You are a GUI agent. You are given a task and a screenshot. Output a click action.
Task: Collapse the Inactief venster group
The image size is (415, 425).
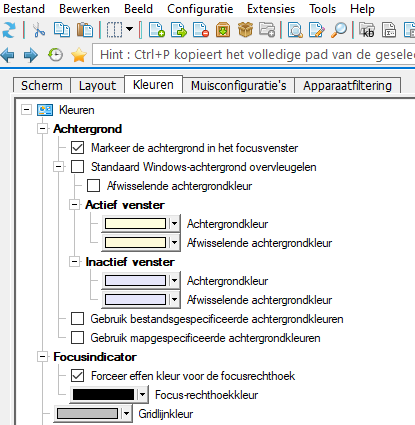point(74,262)
